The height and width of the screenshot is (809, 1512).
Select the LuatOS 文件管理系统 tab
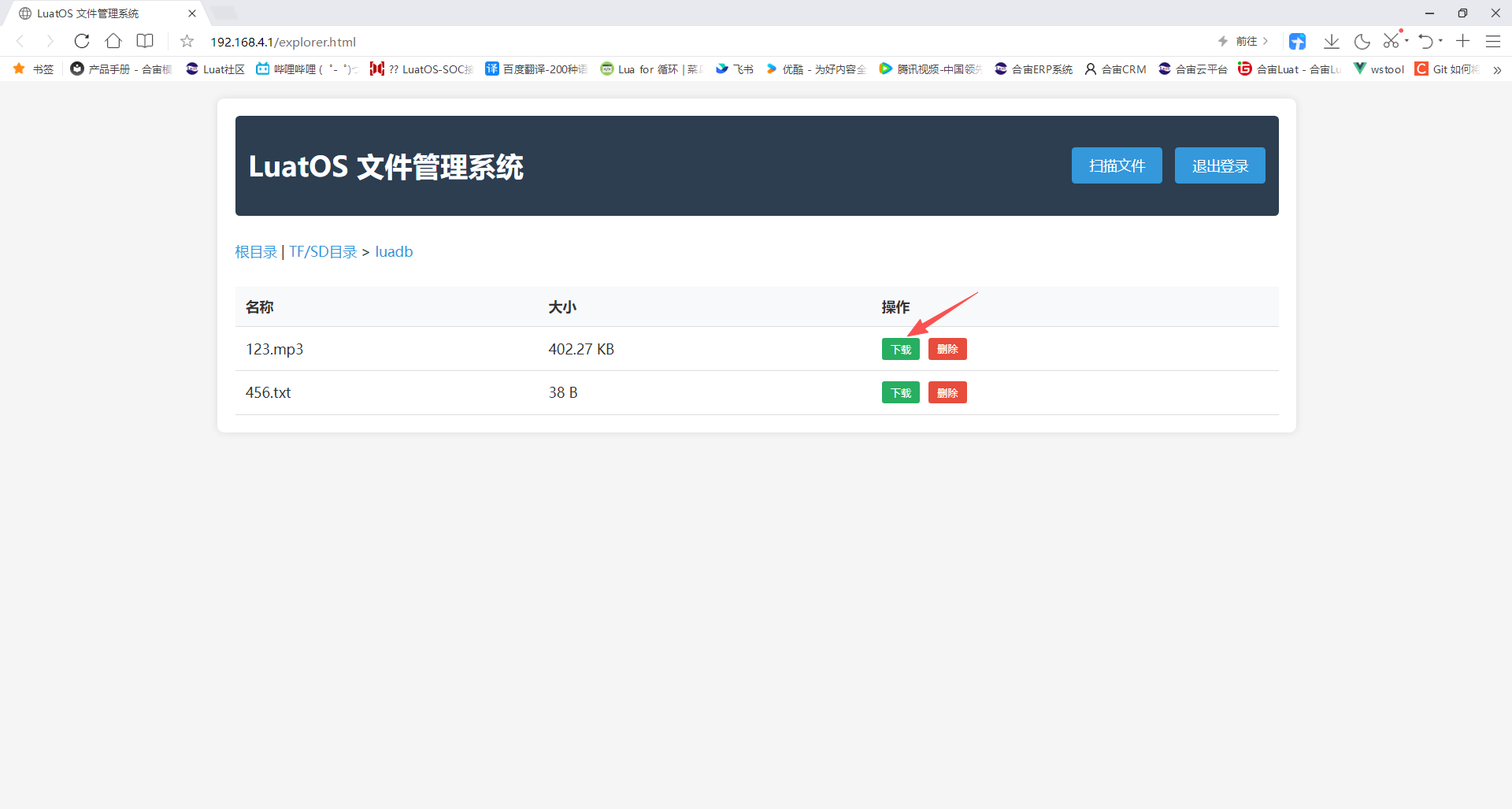click(x=102, y=13)
